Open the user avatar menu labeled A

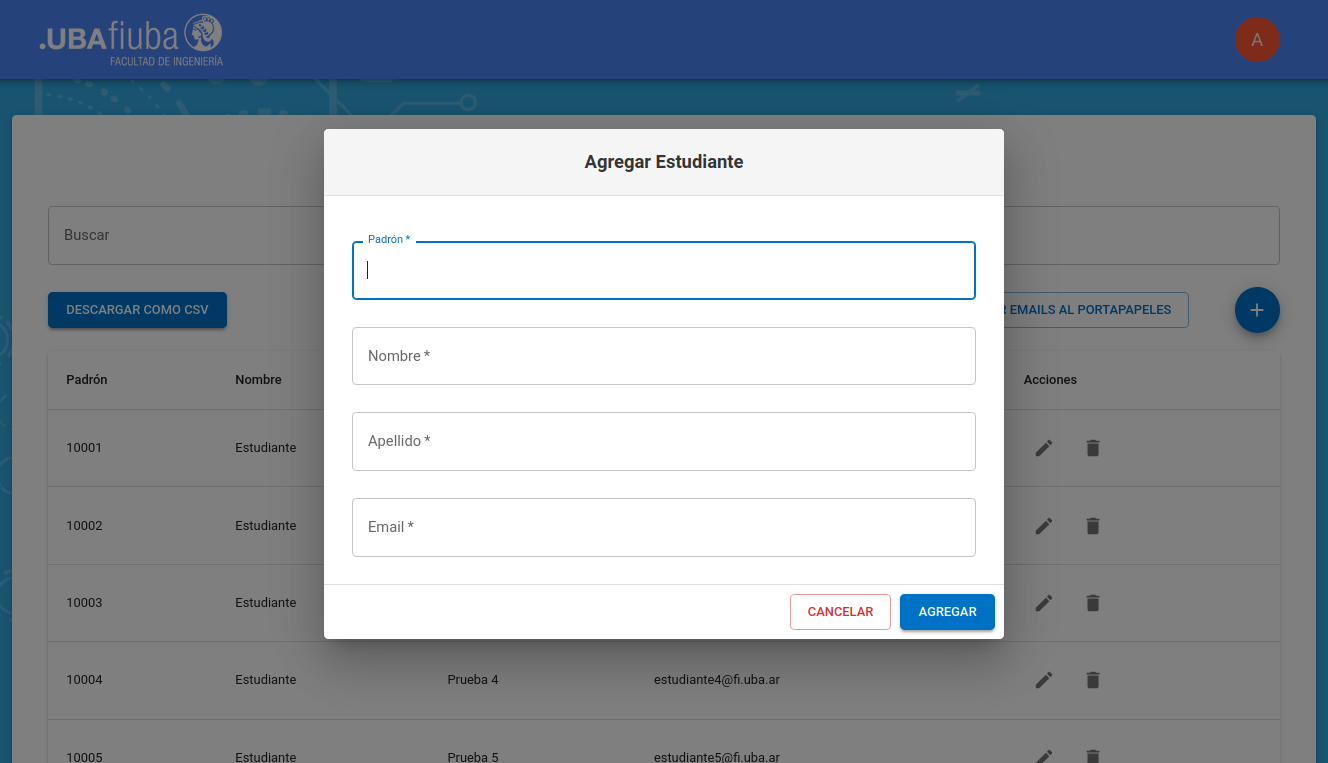point(1256,40)
